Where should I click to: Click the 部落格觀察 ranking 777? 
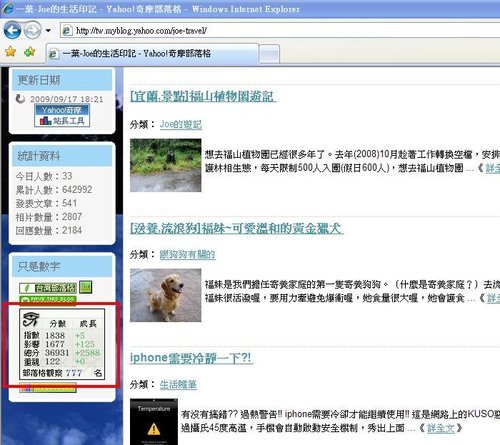[x=74, y=373]
